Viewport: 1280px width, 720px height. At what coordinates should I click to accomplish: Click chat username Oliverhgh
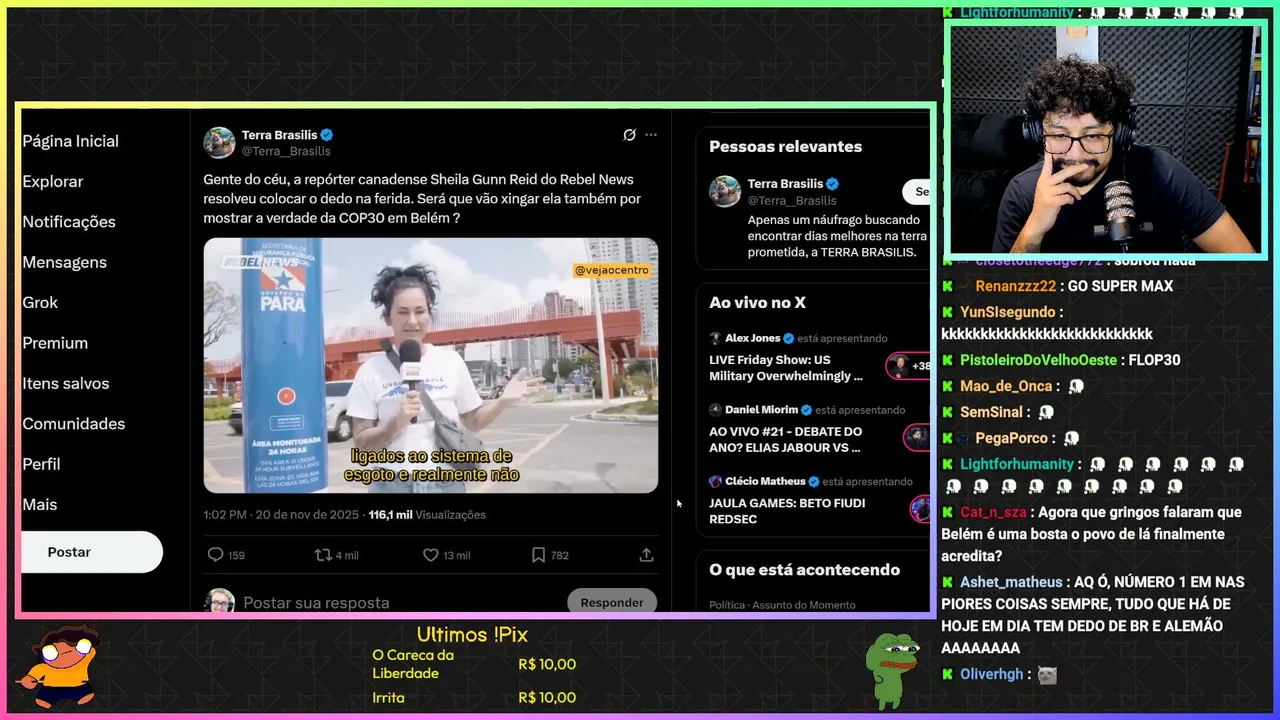click(x=991, y=674)
